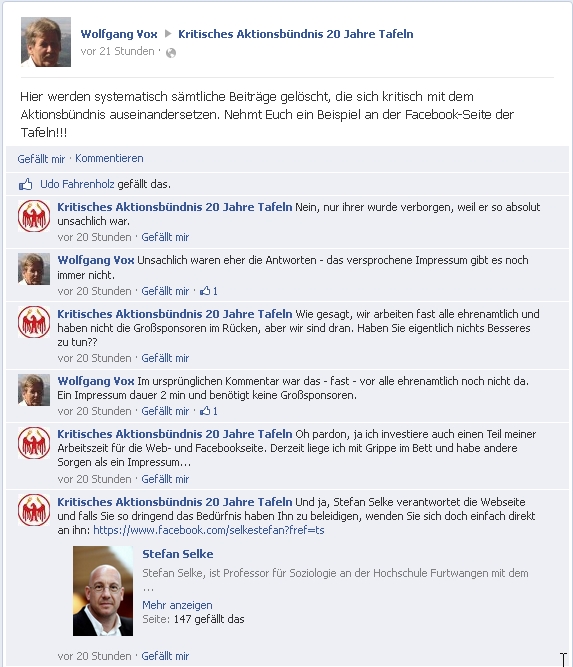Open the Wolfgang Vox name in the post header
The width and height of the screenshot is (573, 667).
119,34
